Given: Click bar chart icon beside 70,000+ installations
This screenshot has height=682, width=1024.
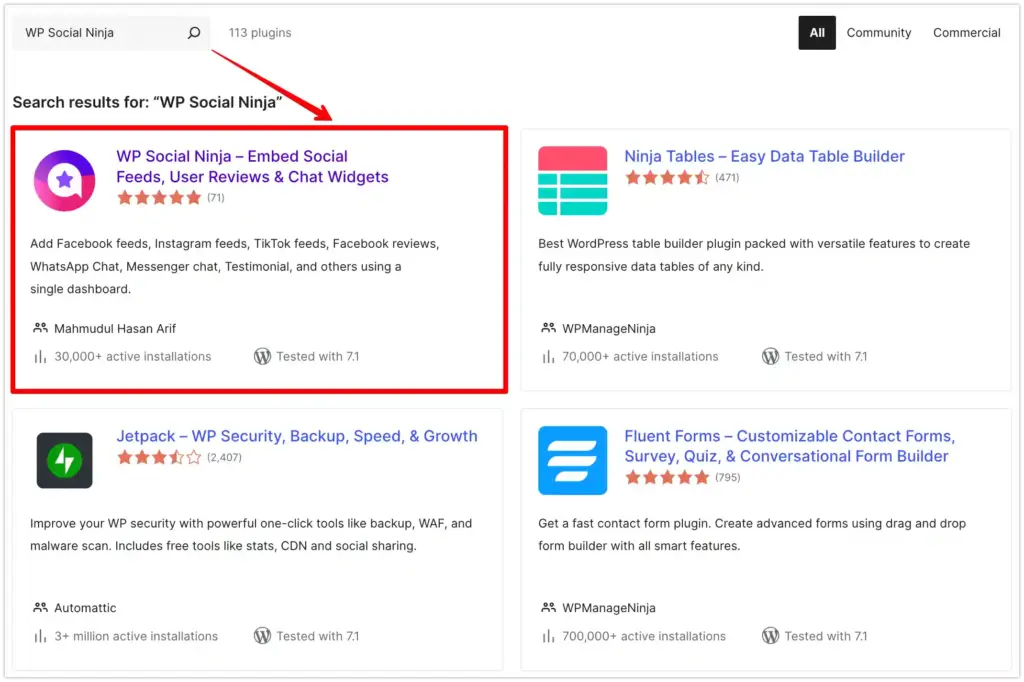Looking at the screenshot, I should (x=549, y=357).
